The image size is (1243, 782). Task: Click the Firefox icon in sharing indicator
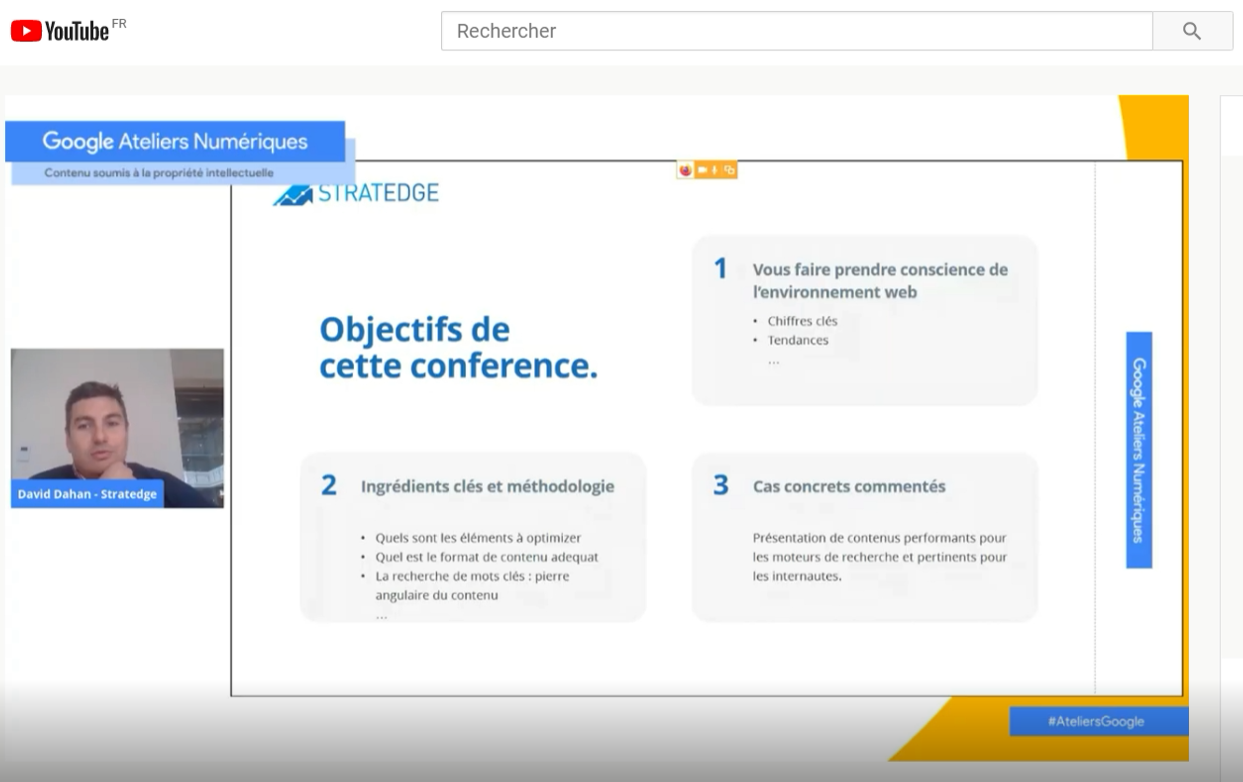click(x=685, y=170)
